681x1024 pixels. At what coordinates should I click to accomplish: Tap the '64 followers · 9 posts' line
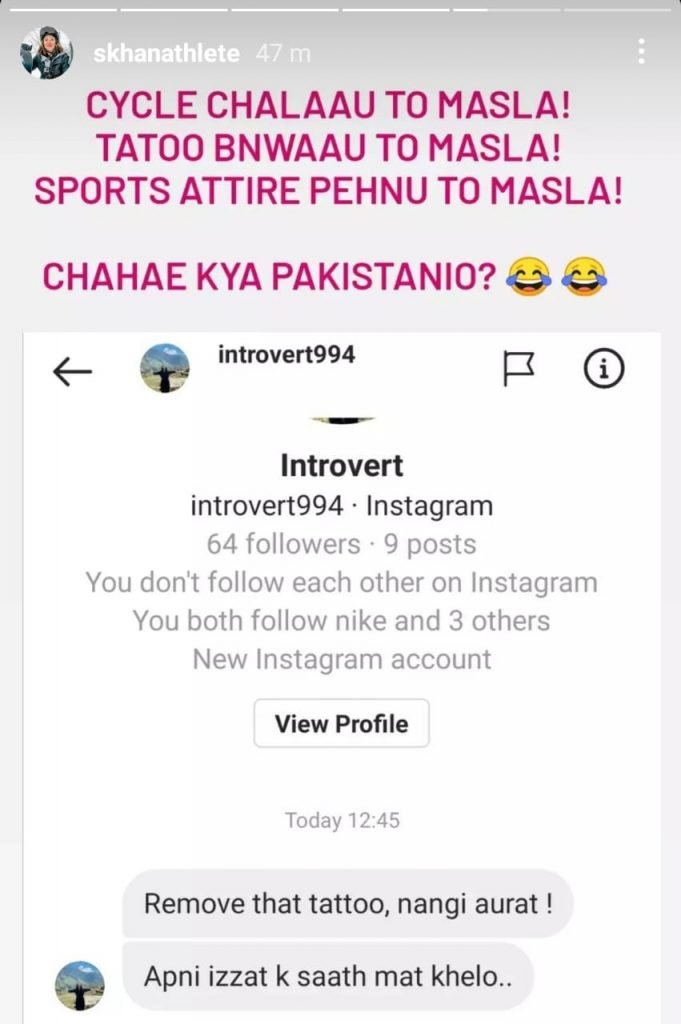pos(341,544)
